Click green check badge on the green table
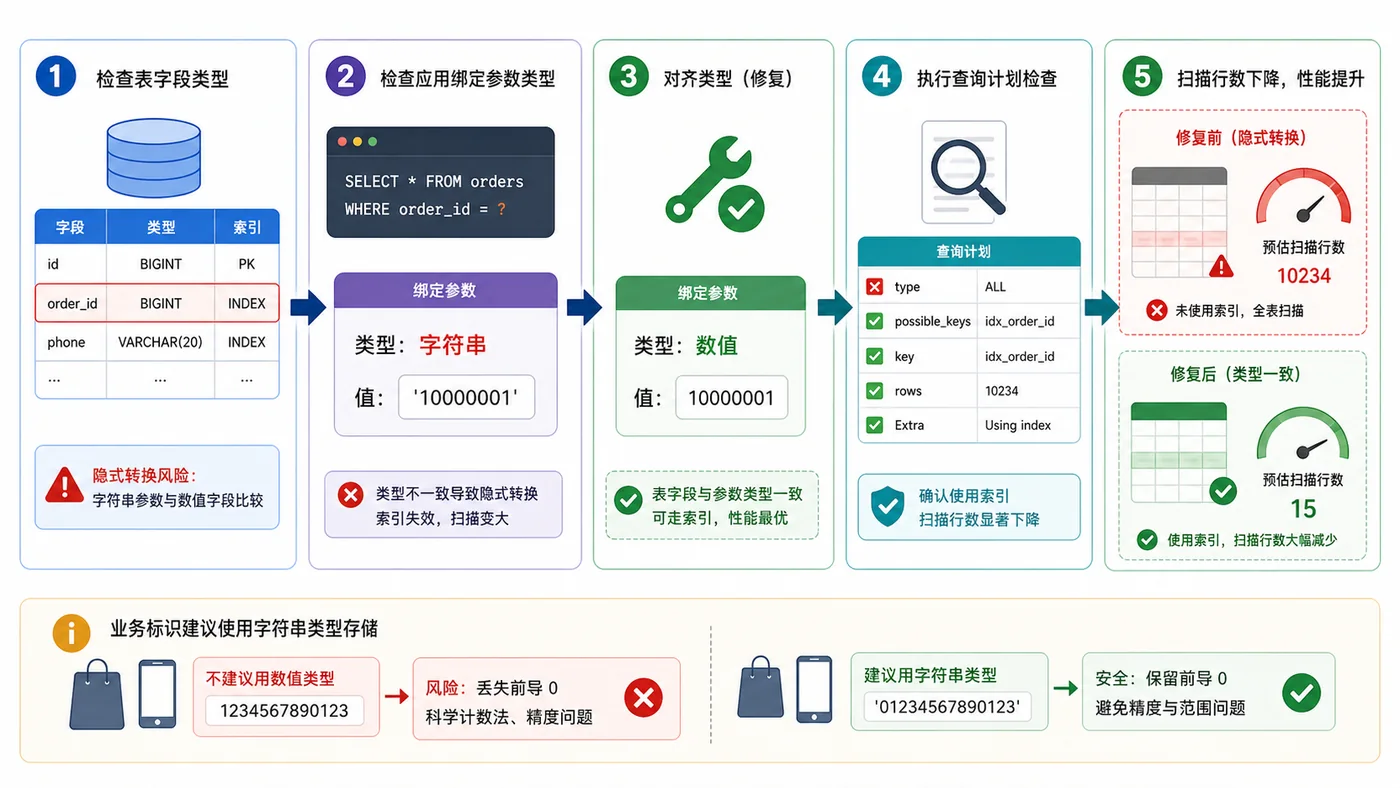This screenshot has width=1400, height=788. tap(1222, 491)
